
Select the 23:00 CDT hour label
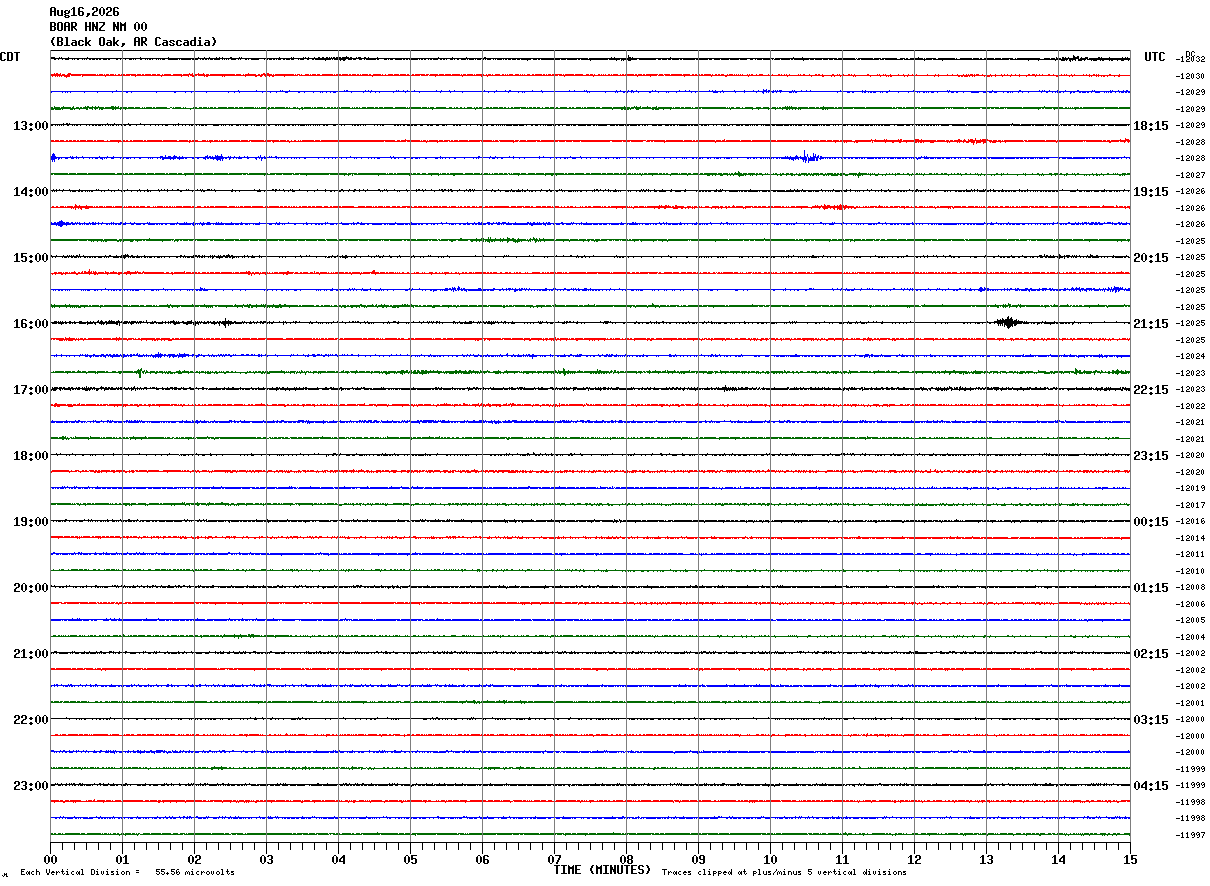click(31, 786)
